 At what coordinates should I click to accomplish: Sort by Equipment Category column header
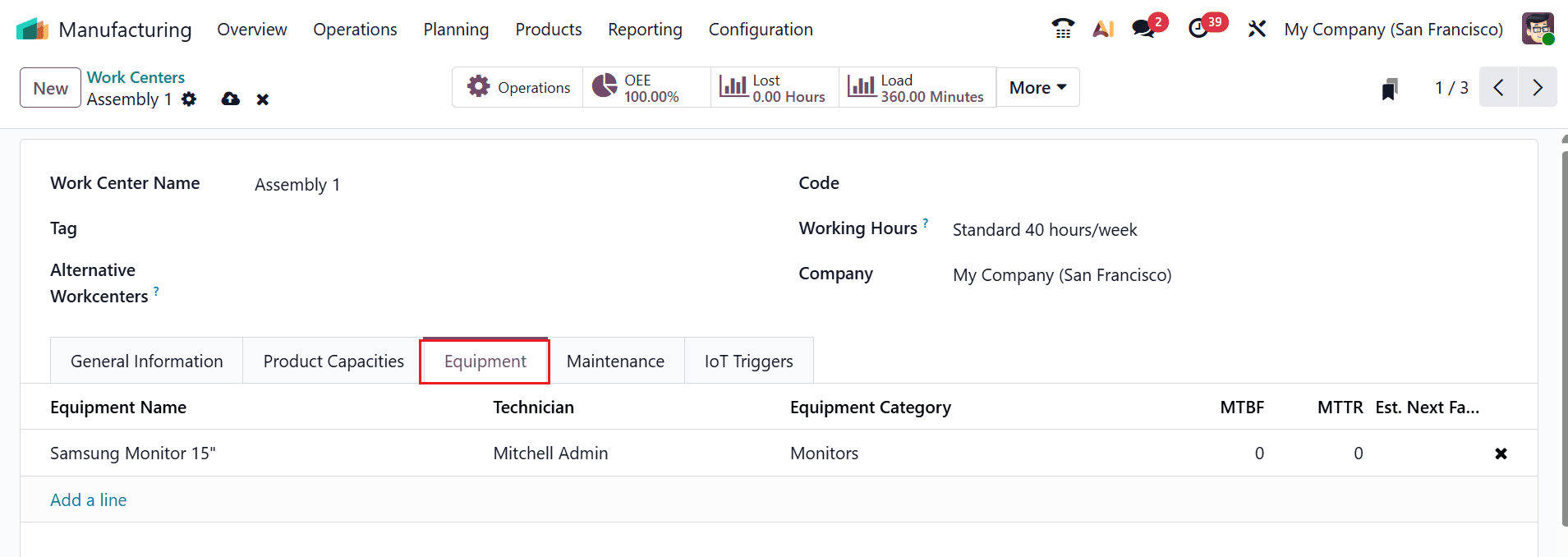tap(871, 407)
